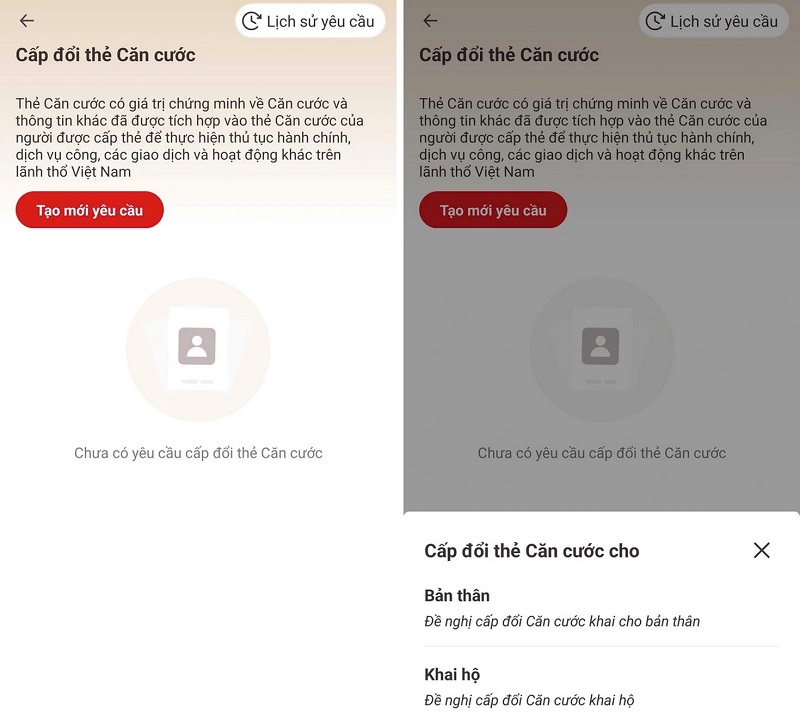Tap the Cấp đổi thẻ Căn cước heading on bright screen
Viewport: 800px width, 714px height.
[x=105, y=55]
